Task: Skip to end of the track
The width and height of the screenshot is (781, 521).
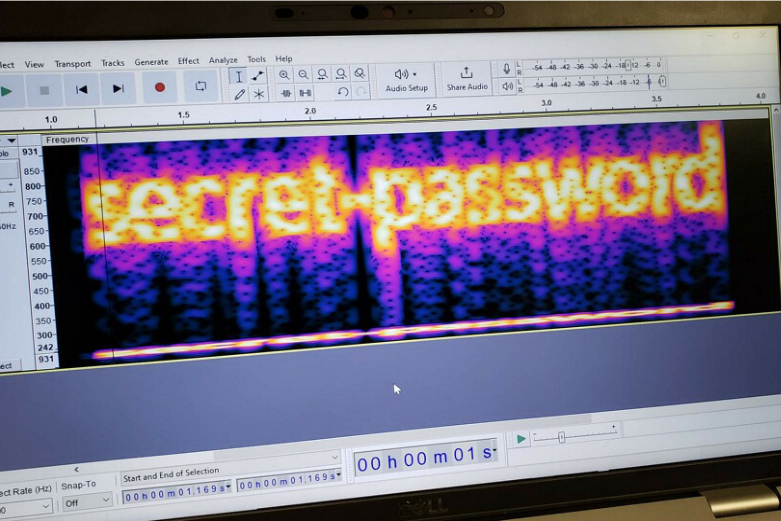Action: point(118,89)
